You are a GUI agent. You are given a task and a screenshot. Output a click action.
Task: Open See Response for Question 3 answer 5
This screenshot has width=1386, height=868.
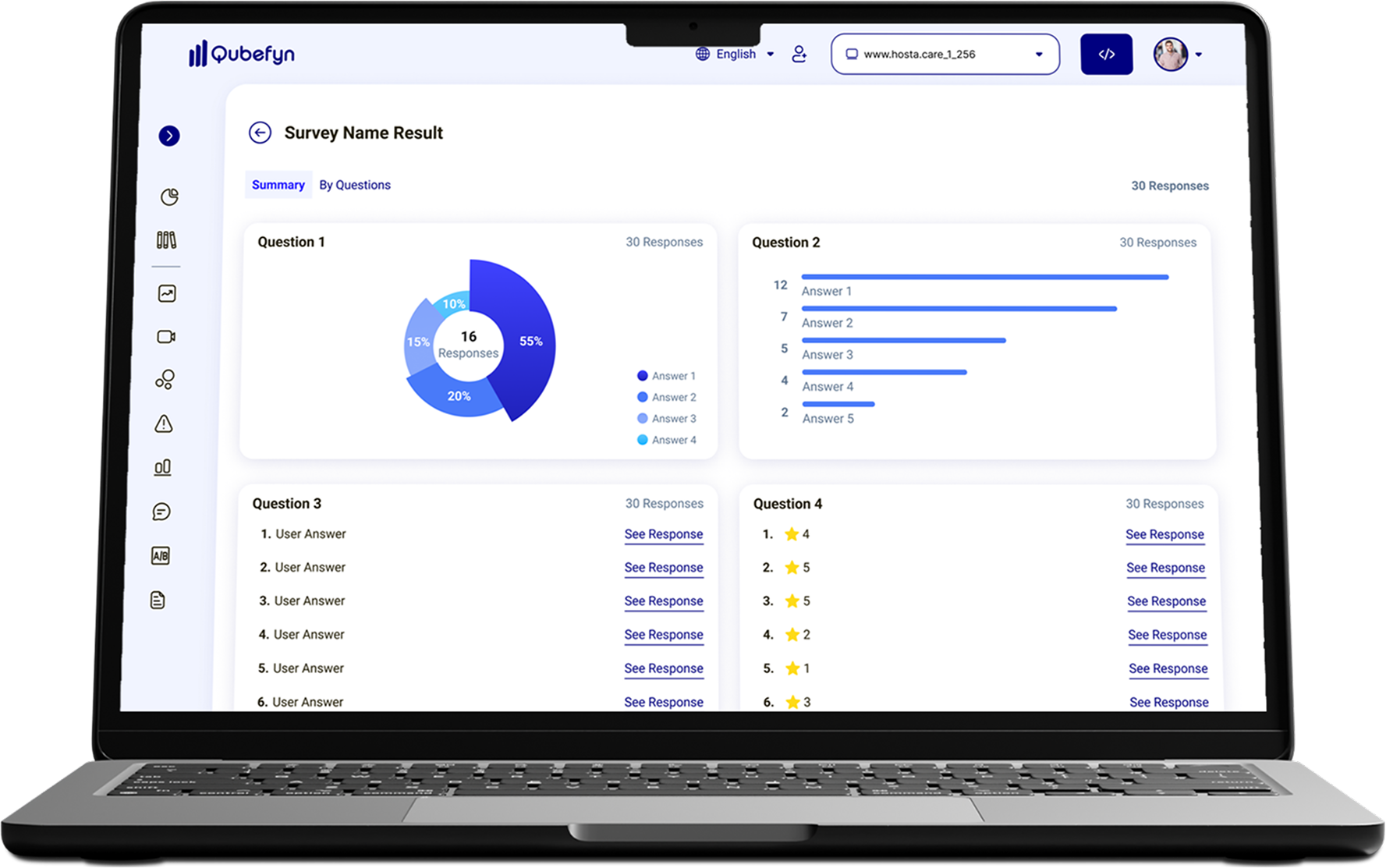(664, 668)
